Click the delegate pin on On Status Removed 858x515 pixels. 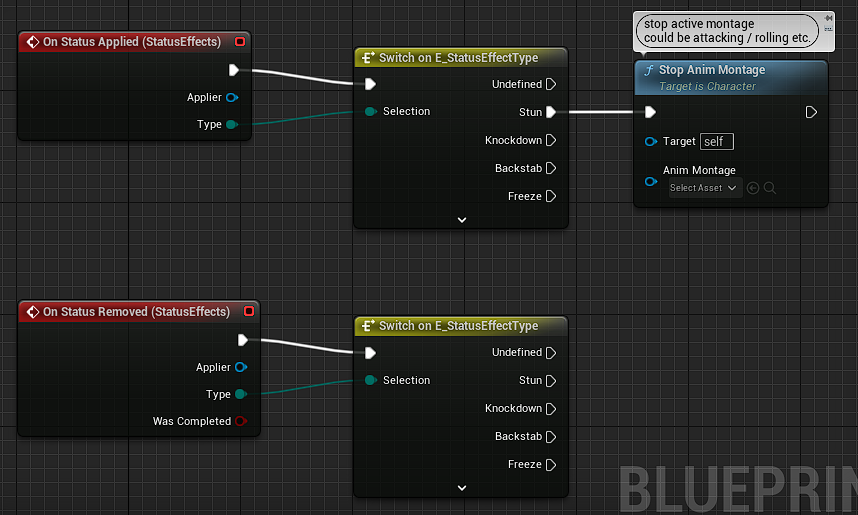coord(249,312)
